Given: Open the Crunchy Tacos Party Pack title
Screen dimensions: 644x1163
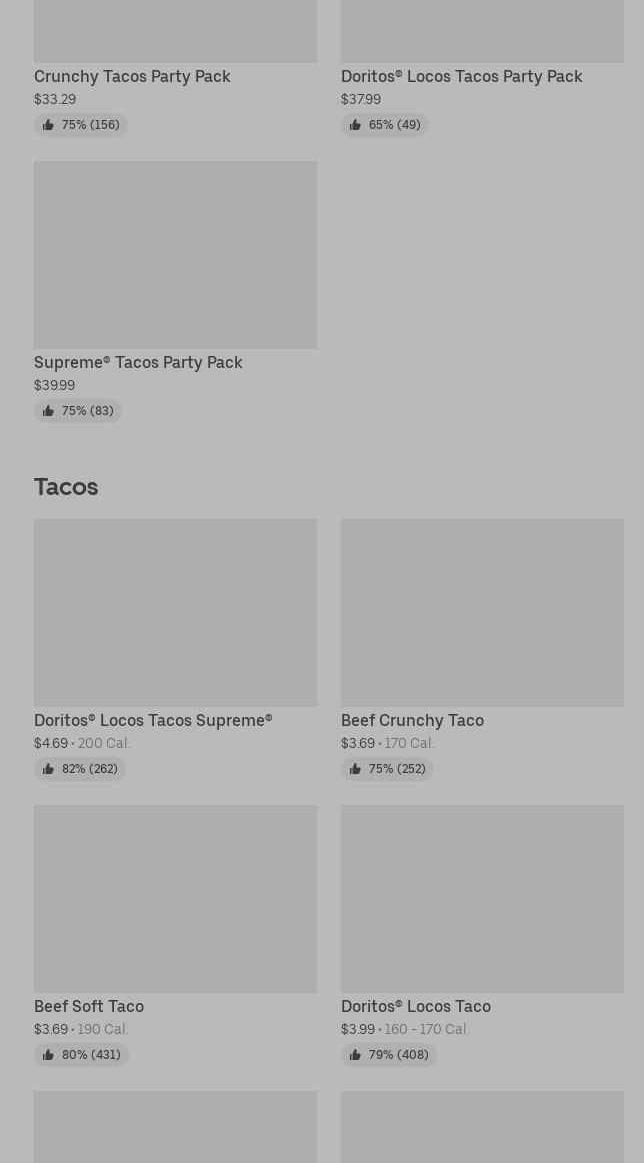Looking at the screenshot, I should (x=132, y=76).
